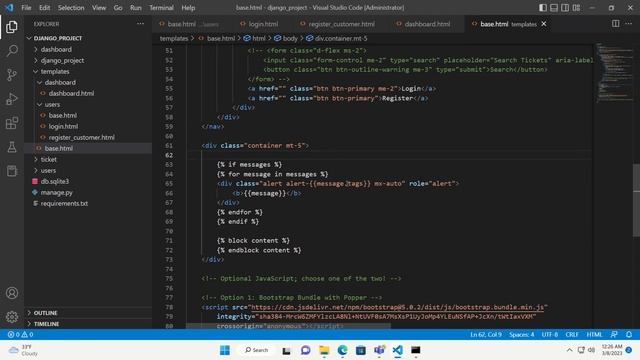640x360 pixels.
Task: Open the Accounts icon in activity bar
Action: pos(12,293)
